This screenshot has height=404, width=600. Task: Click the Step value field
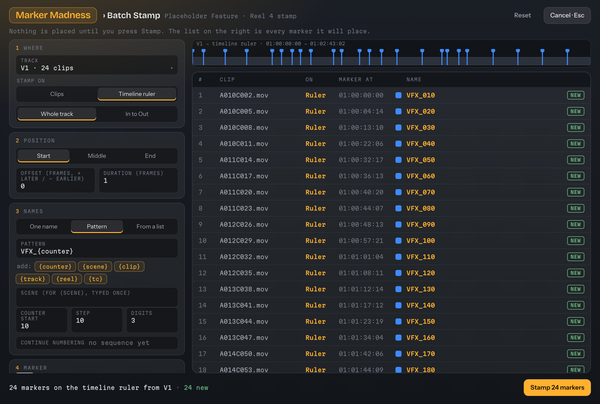[x=97, y=320]
